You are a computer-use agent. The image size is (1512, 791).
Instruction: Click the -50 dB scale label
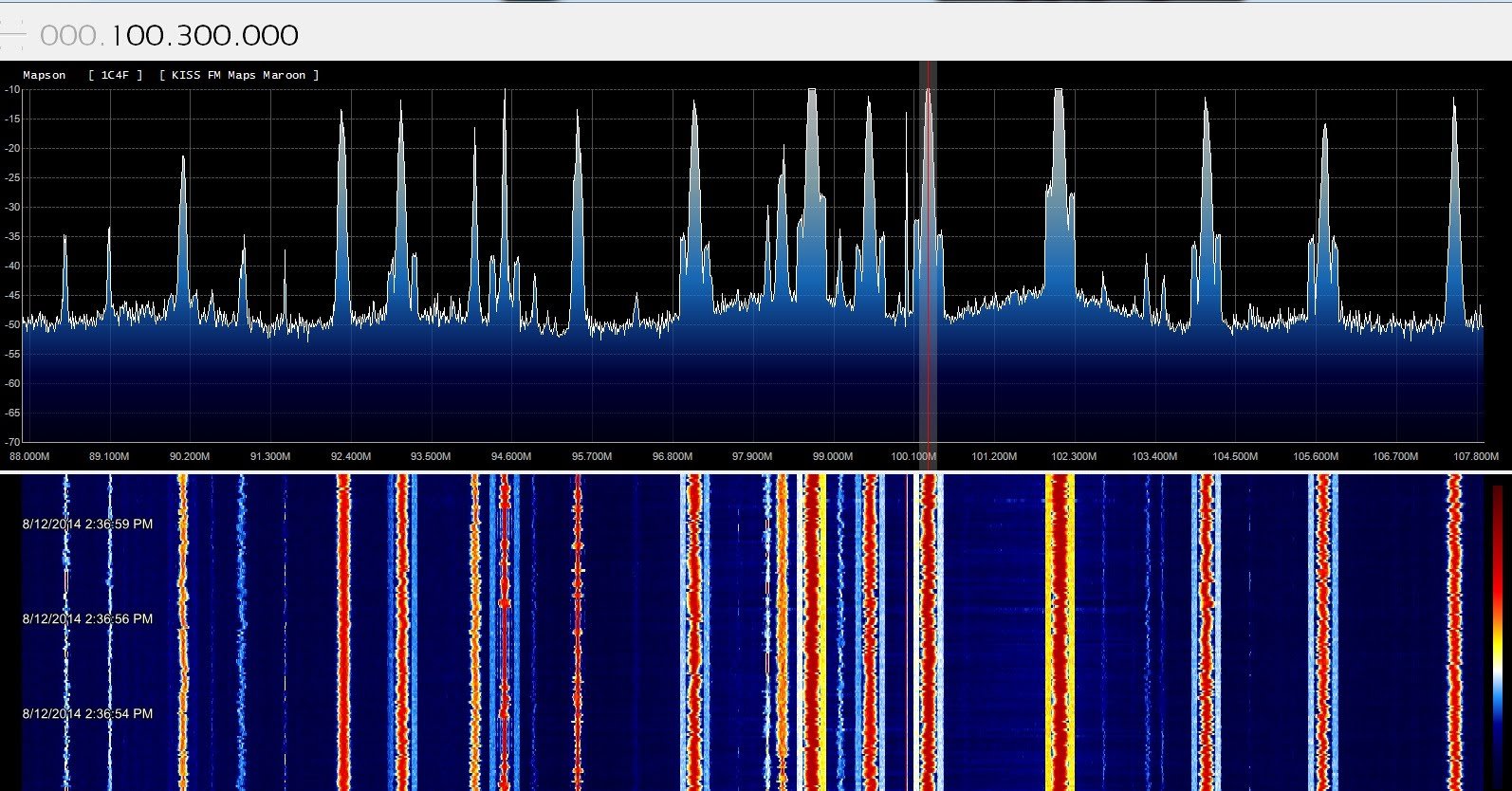point(12,324)
